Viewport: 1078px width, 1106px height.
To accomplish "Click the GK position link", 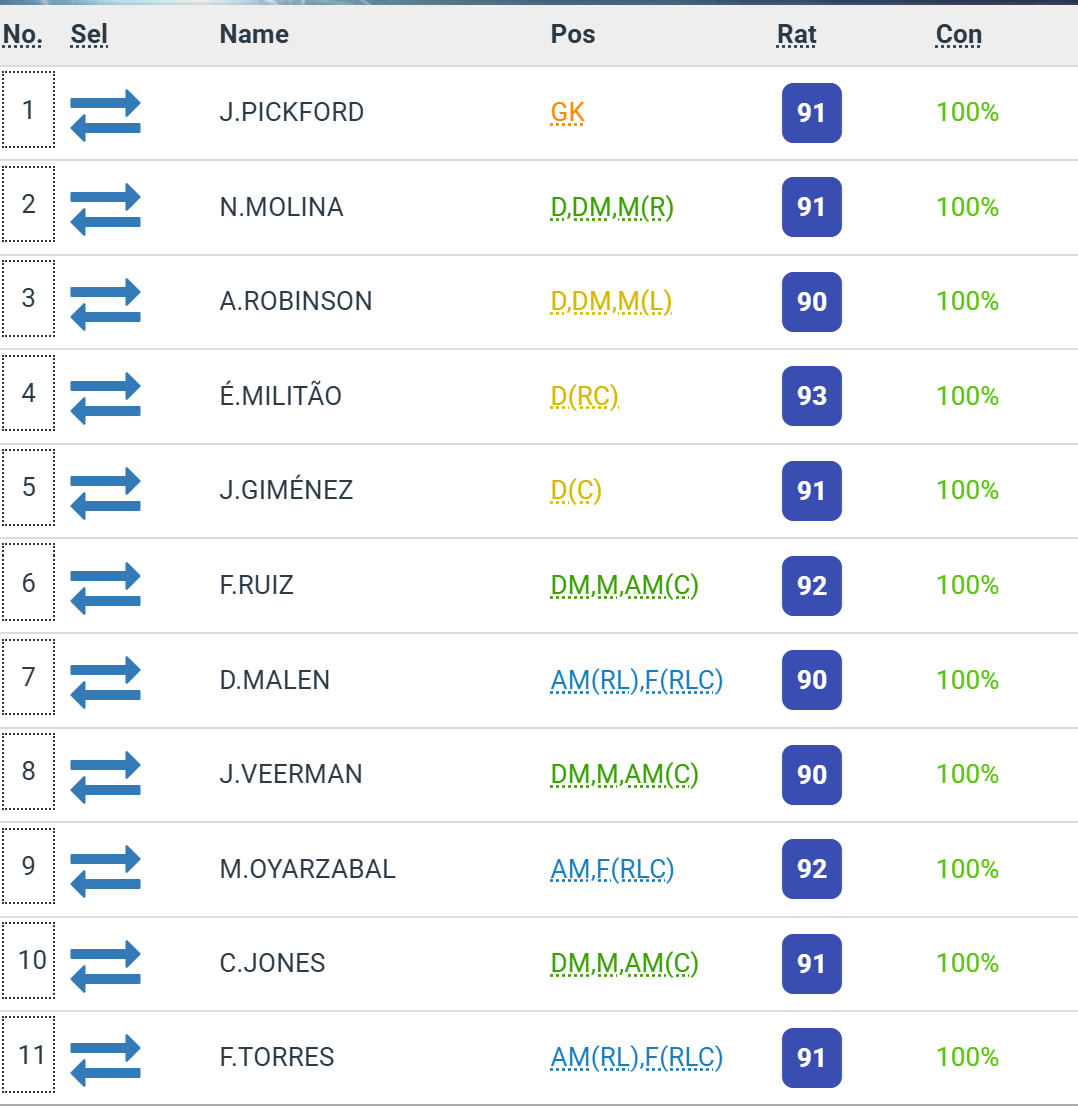I will (567, 113).
